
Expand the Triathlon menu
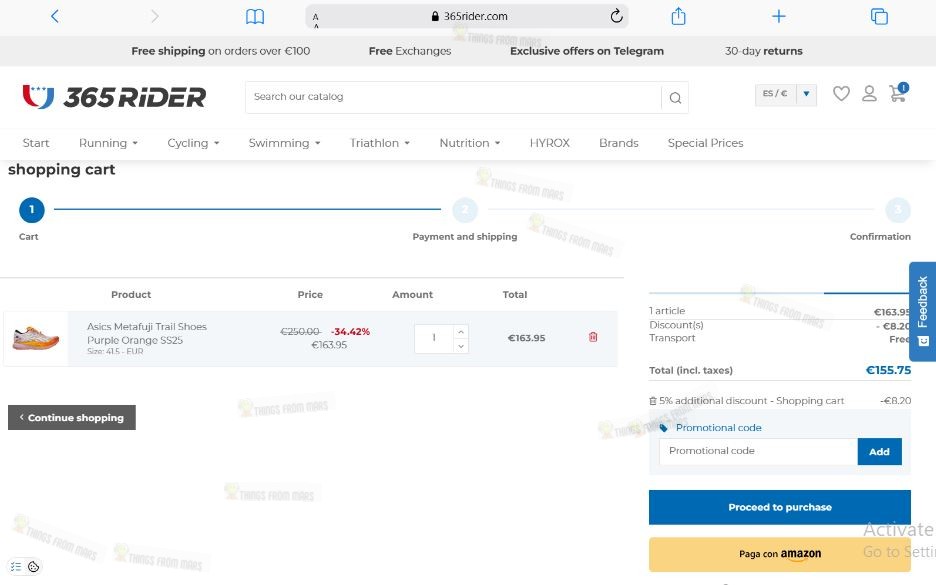379,143
